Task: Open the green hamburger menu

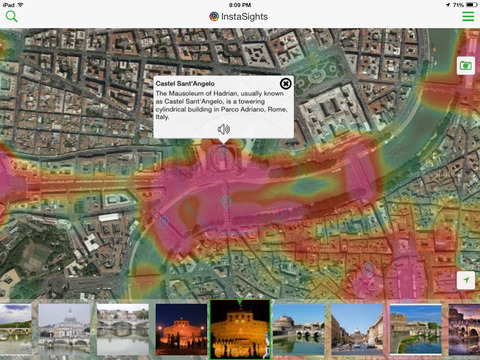Action: point(468,16)
